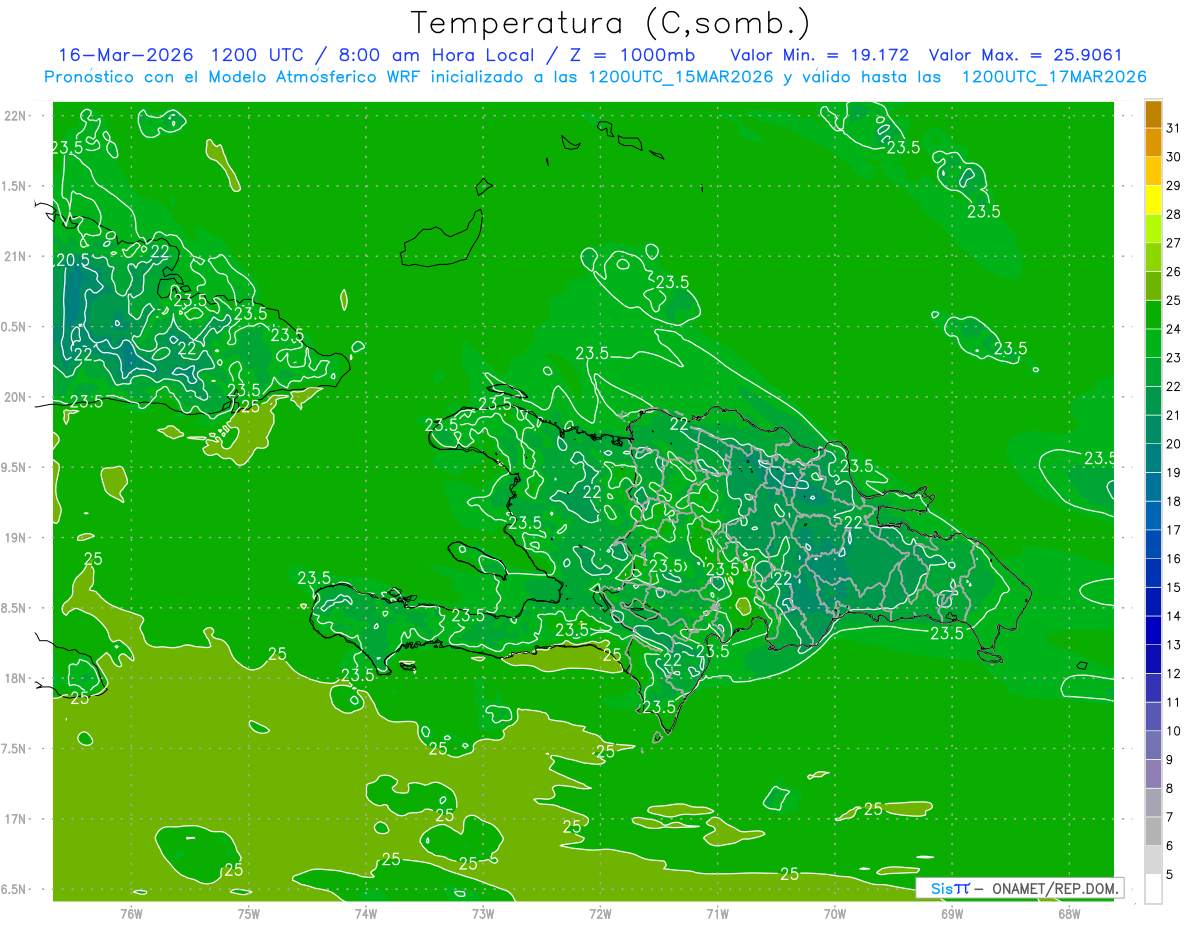Click latitude axis label '20N'

[16, 397]
